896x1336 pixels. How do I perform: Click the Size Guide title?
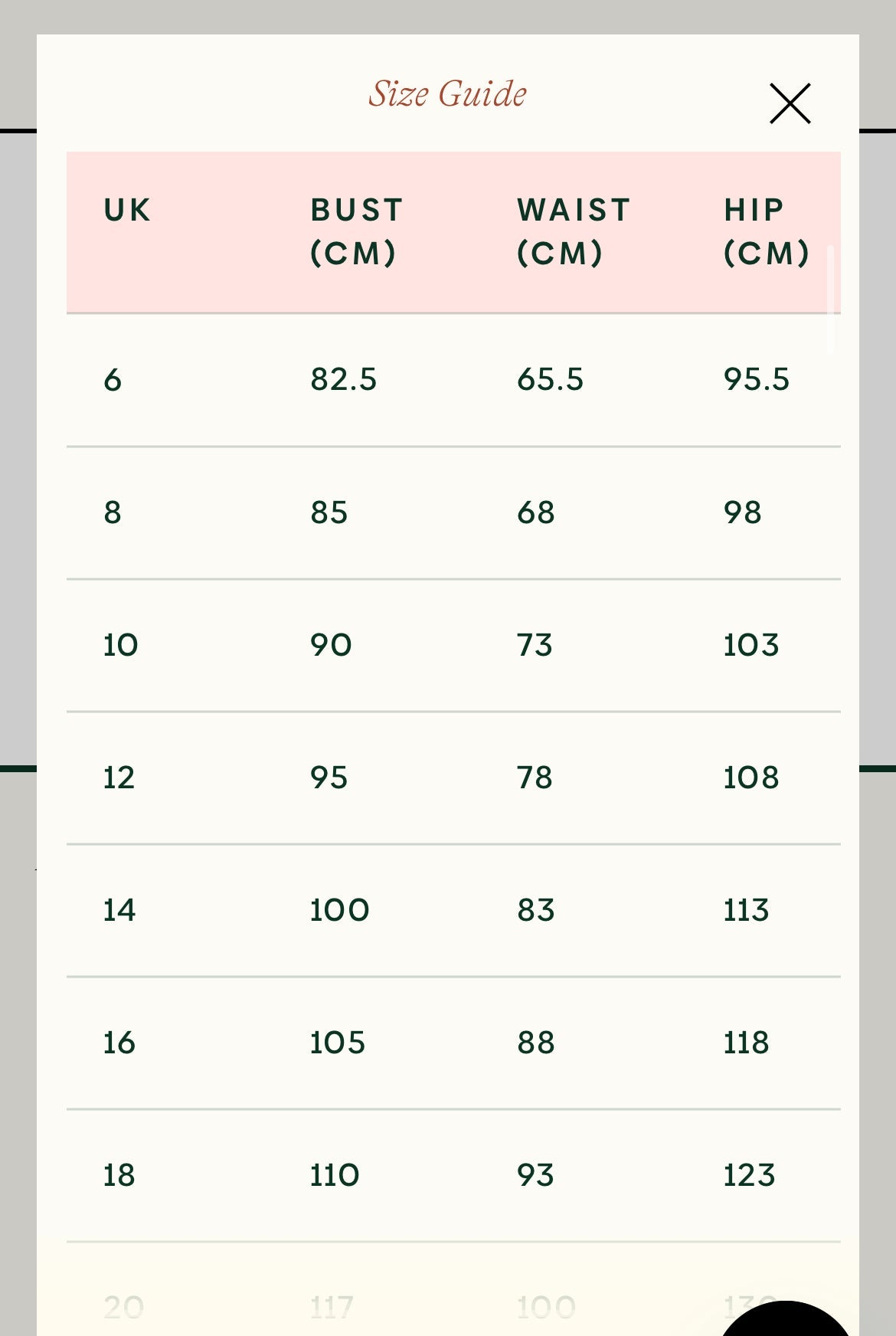pyautogui.click(x=447, y=94)
